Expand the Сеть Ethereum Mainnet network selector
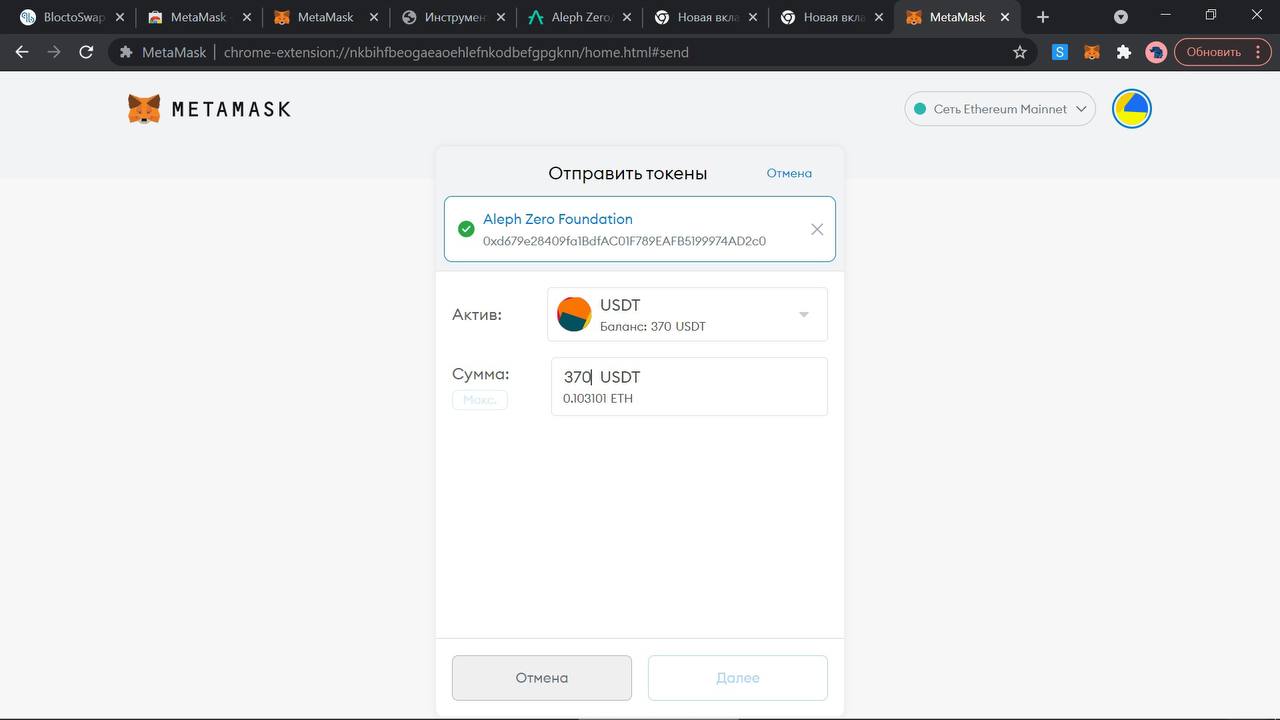Image resolution: width=1280 pixels, height=720 pixels. click(1000, 109)
